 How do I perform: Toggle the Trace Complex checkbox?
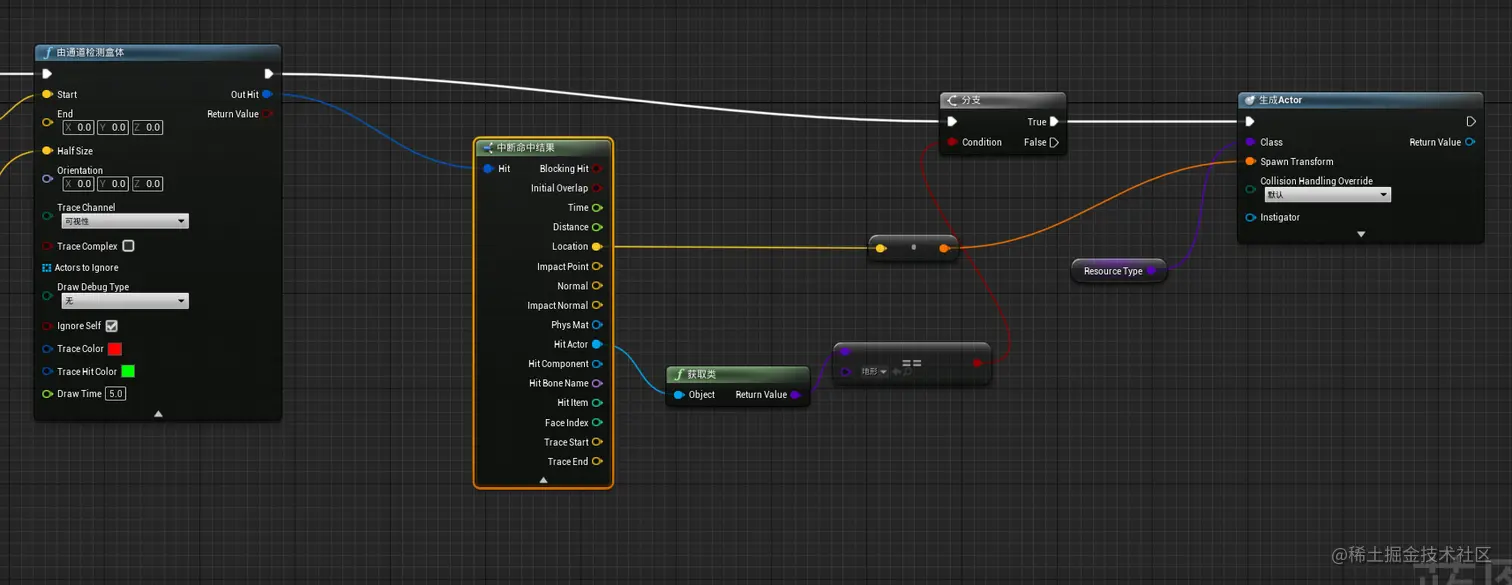(128, 246)
